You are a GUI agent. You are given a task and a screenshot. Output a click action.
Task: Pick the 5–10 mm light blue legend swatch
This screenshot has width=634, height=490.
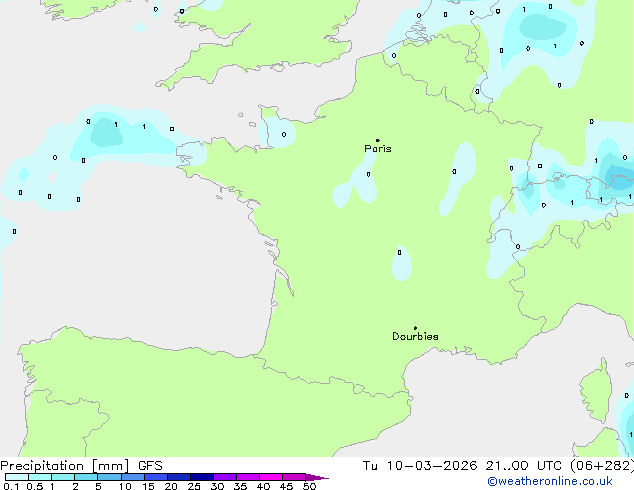point(109,477)
